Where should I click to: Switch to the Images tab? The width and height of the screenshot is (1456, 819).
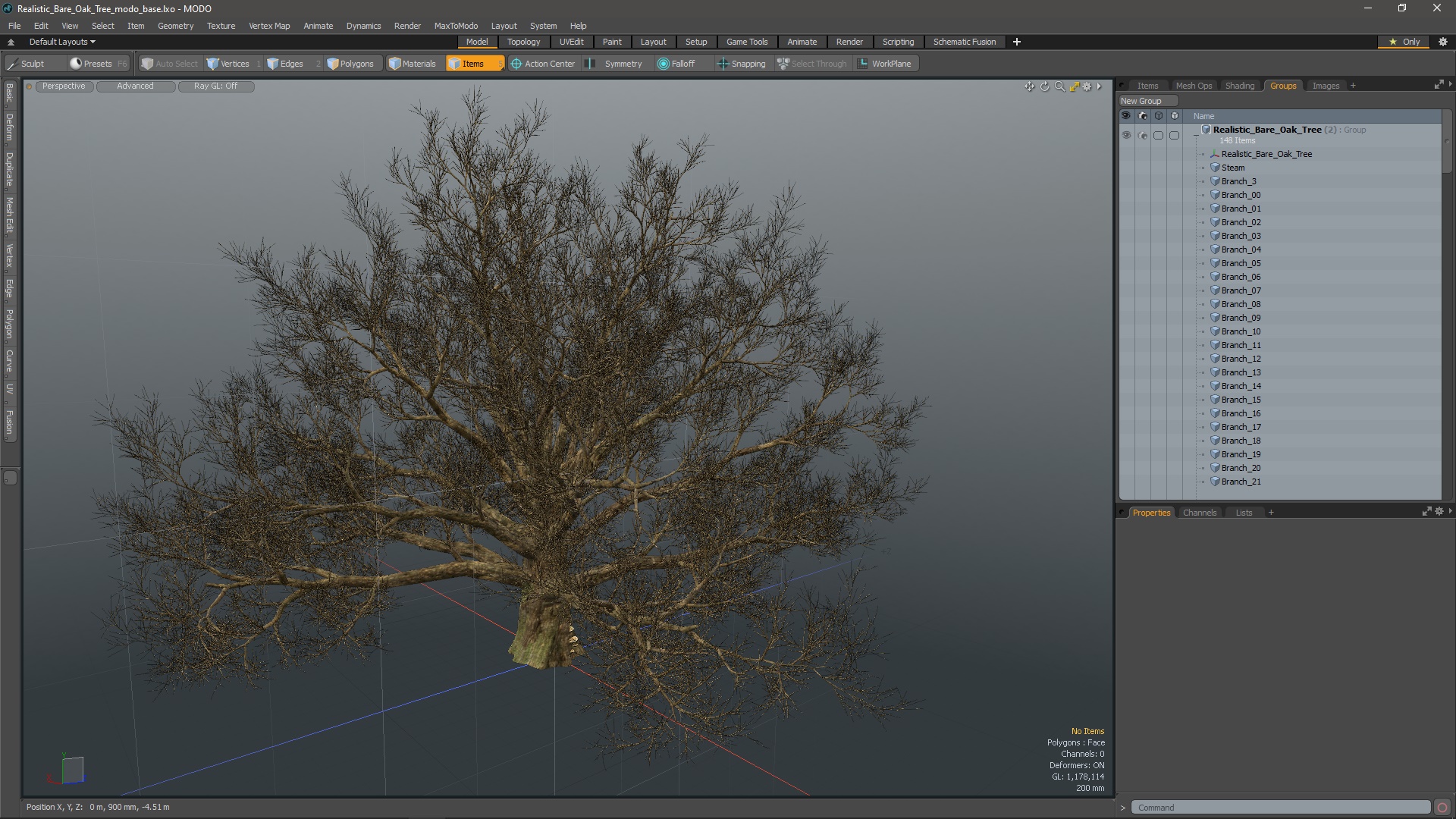1325,85
